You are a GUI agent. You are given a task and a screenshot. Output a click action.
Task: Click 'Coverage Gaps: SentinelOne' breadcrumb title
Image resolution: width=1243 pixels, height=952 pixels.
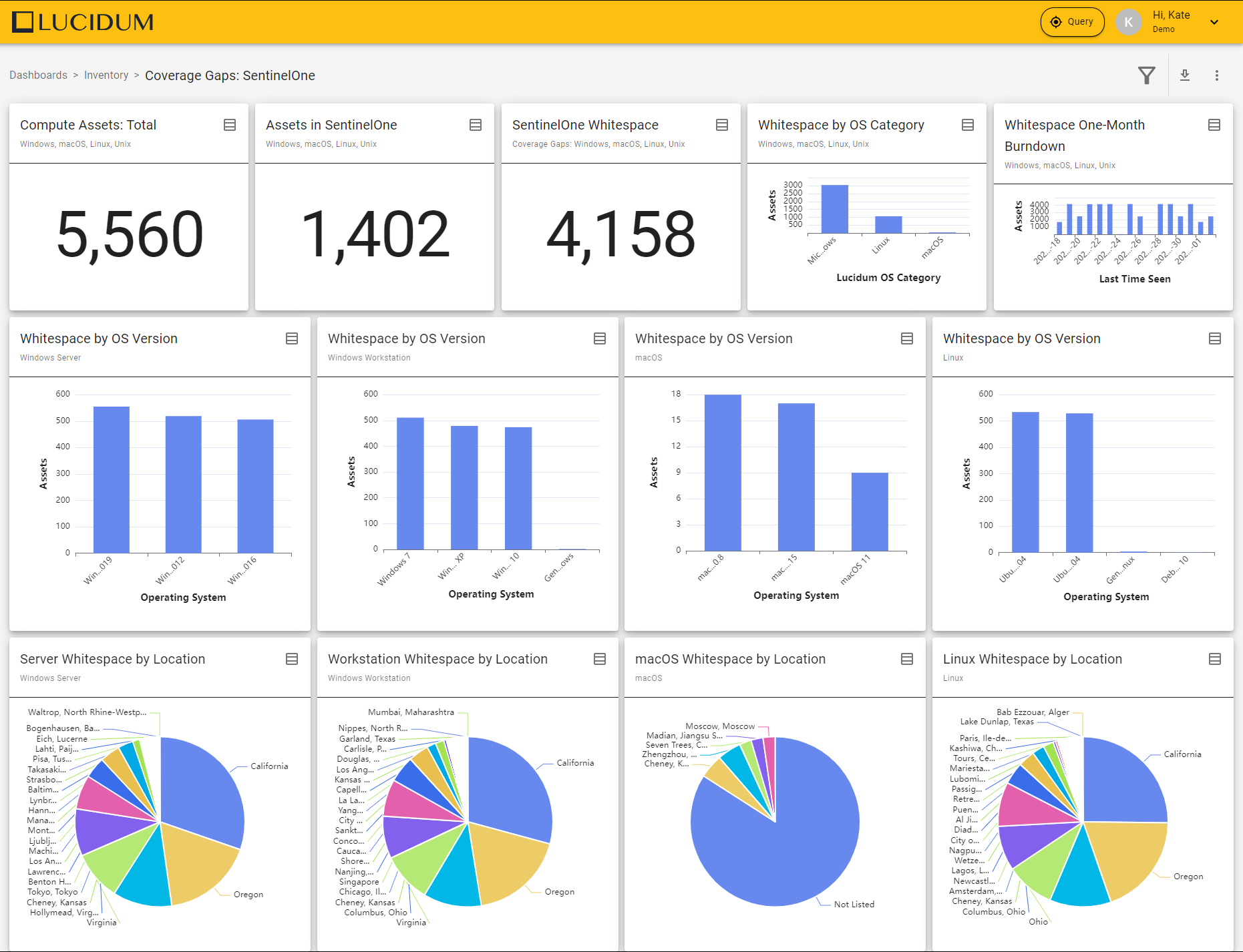click(230, 75)
